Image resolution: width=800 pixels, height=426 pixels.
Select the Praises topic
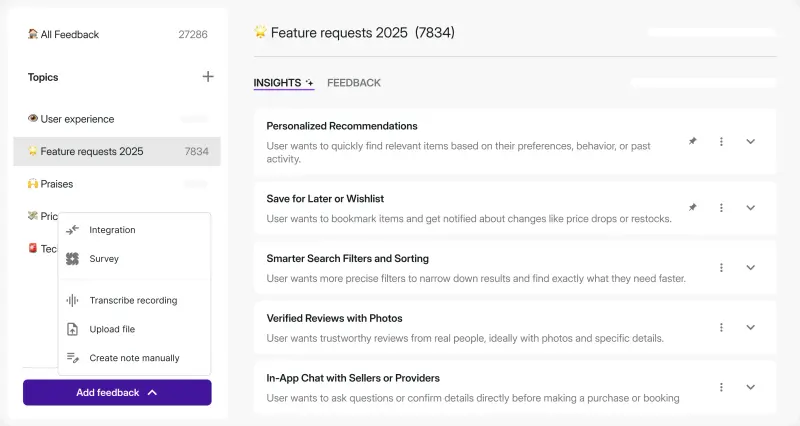[x=117, y=184]
